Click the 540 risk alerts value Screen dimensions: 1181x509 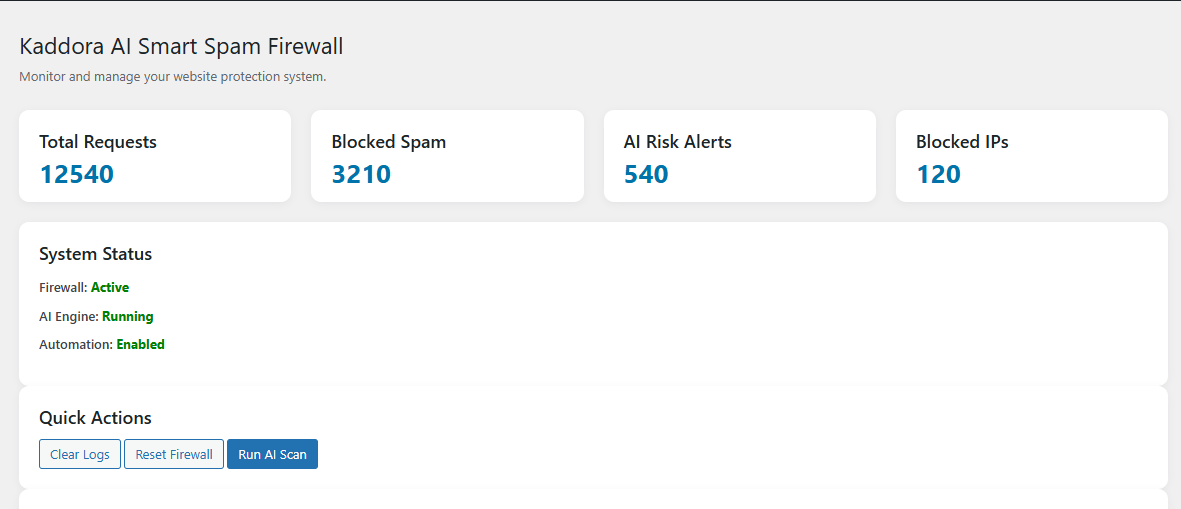pyautogui.click(x=646, y=174)
